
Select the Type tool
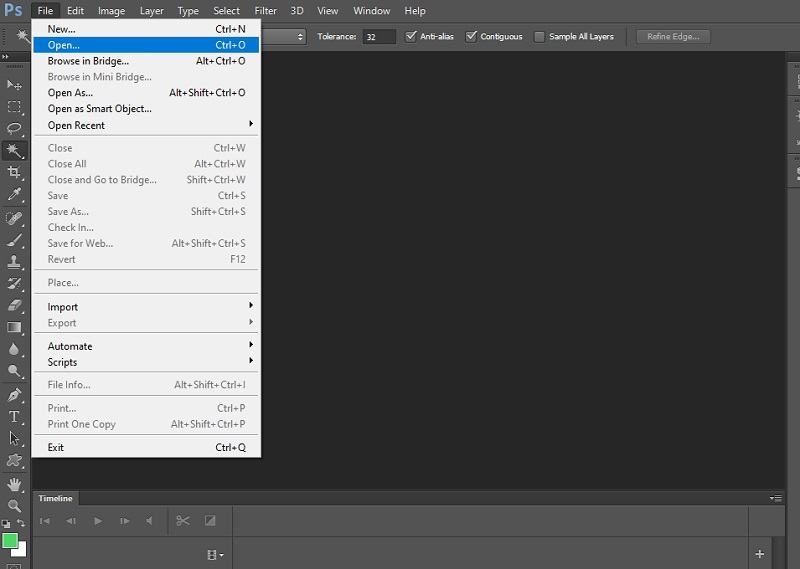(14, 417)
